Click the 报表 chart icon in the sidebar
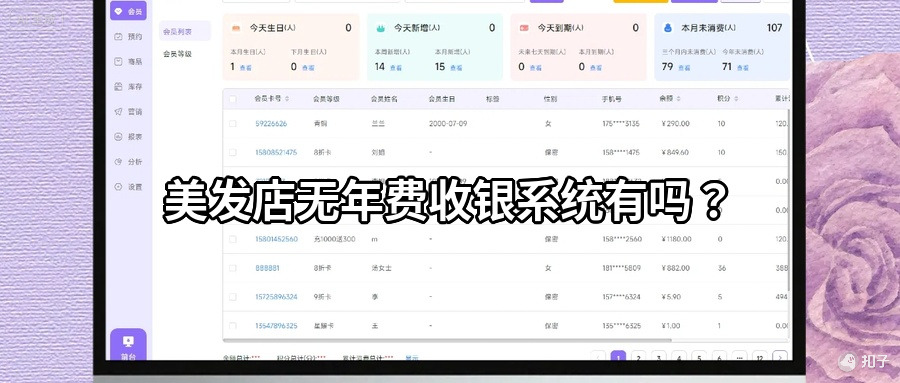Viewport: 900px width, 383px height. pyautogui.click(x=118, y=137)
